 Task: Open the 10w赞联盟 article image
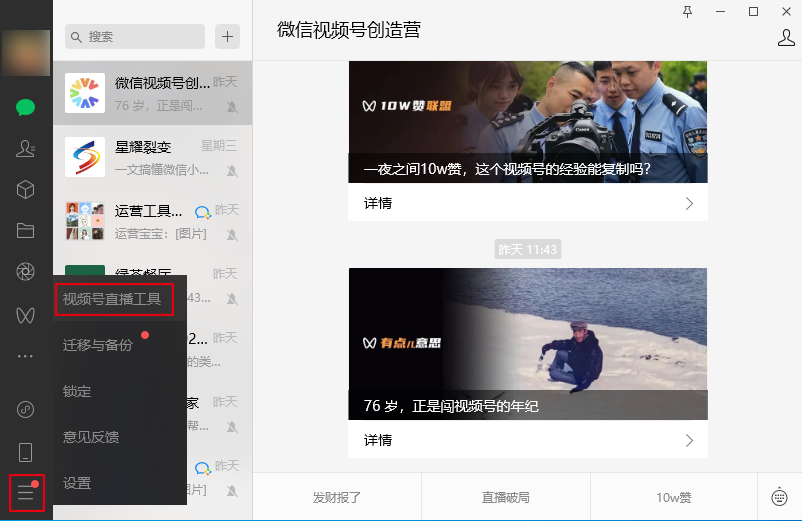coord(528,122)
